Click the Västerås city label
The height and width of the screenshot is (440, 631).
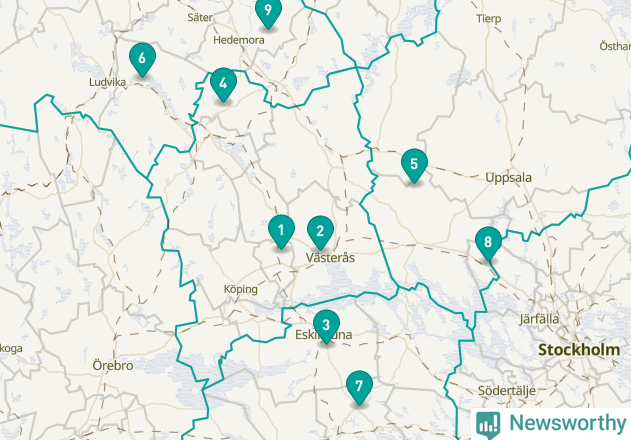(330, 258)
